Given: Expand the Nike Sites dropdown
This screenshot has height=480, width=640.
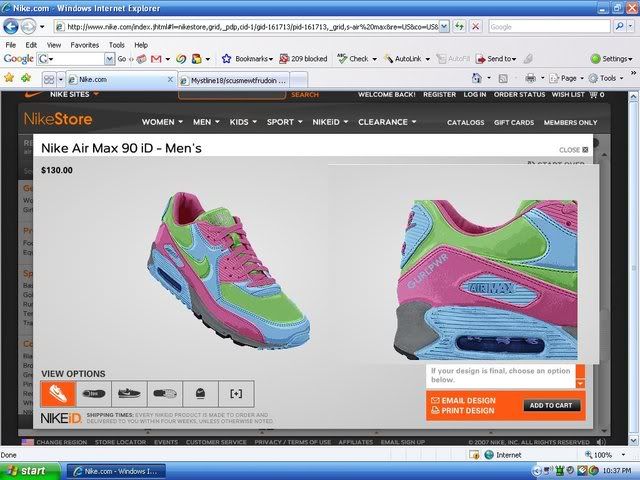Looking at the screenshot, I should coord(74,94).
